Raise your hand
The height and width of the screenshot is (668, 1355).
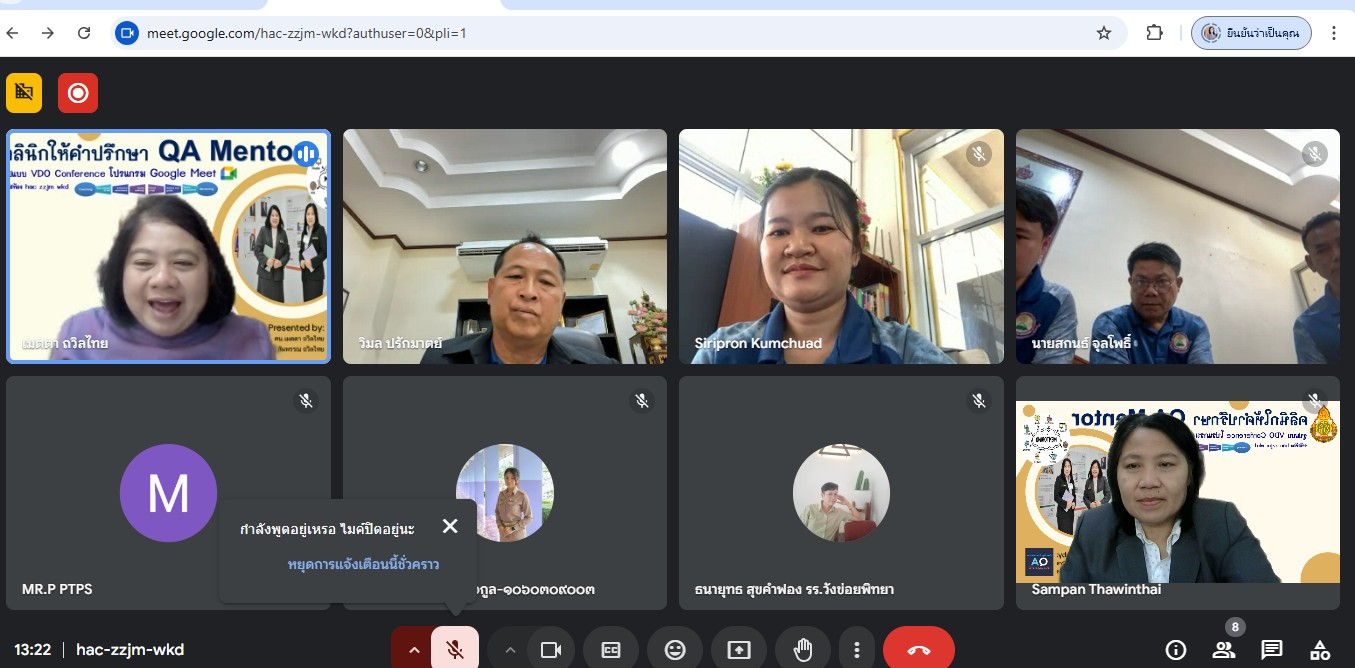tap(803, 650)
